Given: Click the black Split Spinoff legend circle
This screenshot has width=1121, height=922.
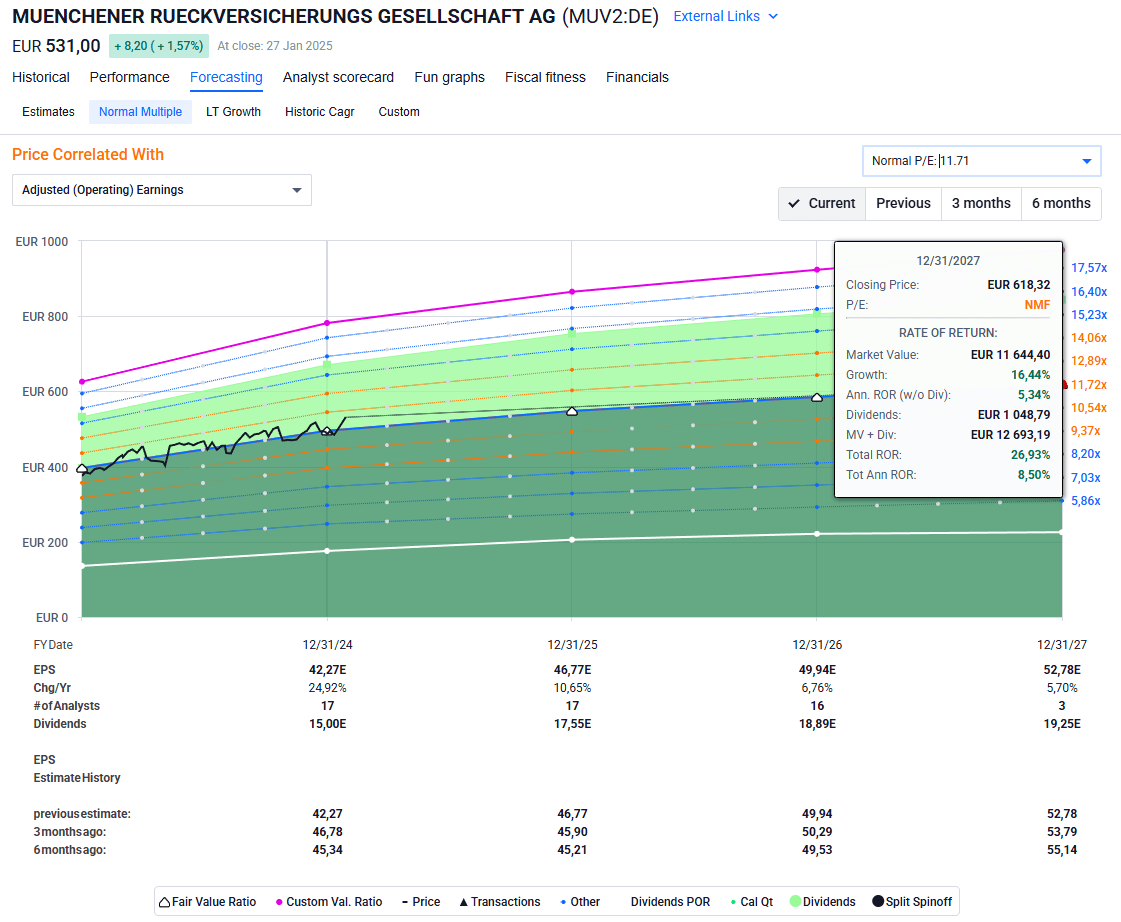Looking at the screenshot, I should tap(877, 901).
